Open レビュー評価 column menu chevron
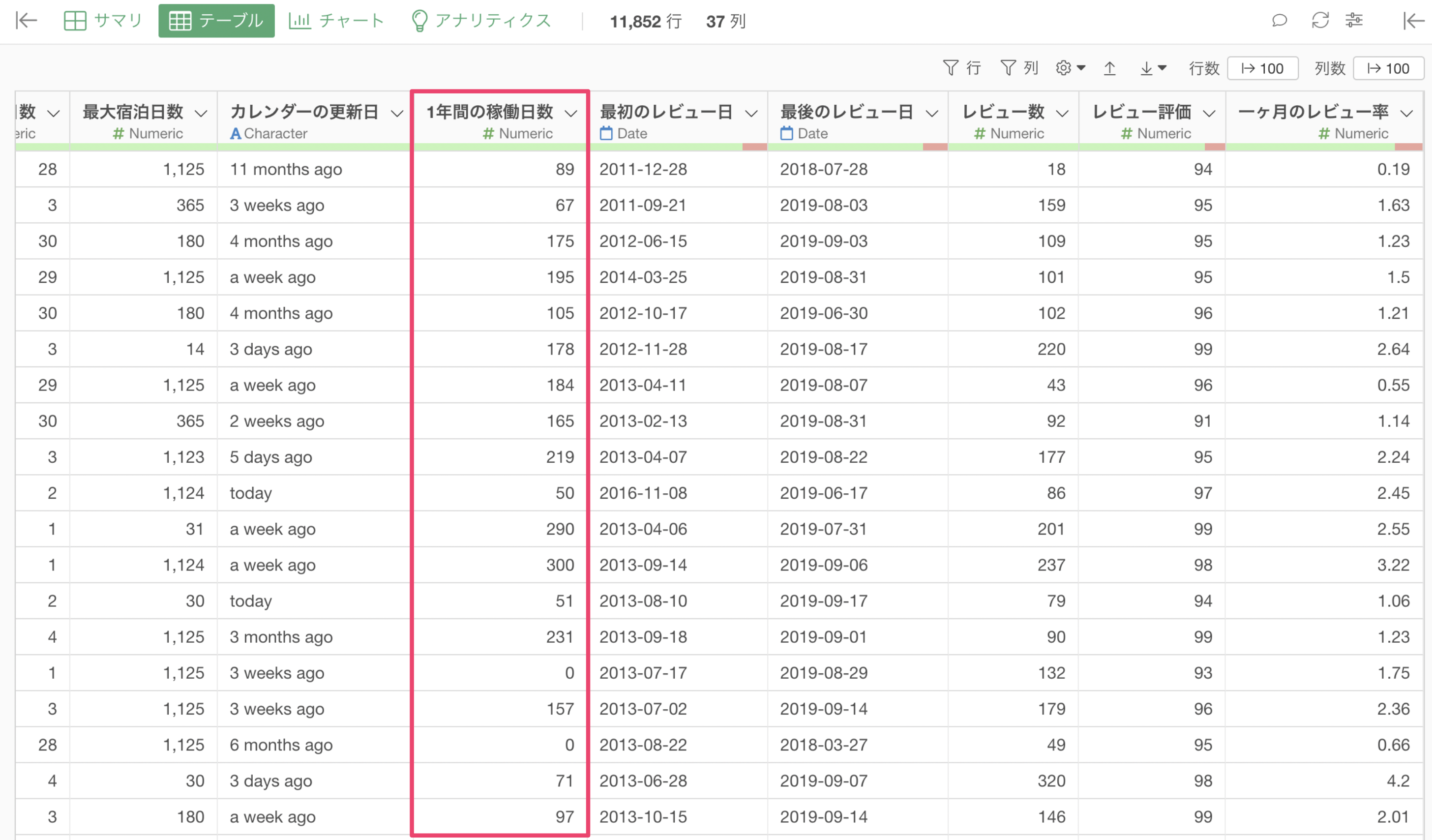The image size is (1432, 840). pos(1209,113)
